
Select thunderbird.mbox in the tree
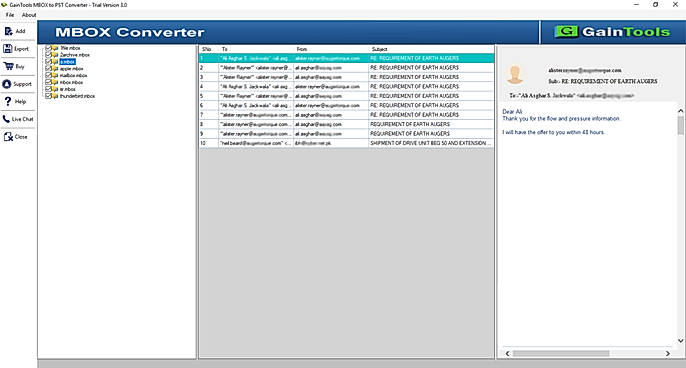tap(77, 96)
